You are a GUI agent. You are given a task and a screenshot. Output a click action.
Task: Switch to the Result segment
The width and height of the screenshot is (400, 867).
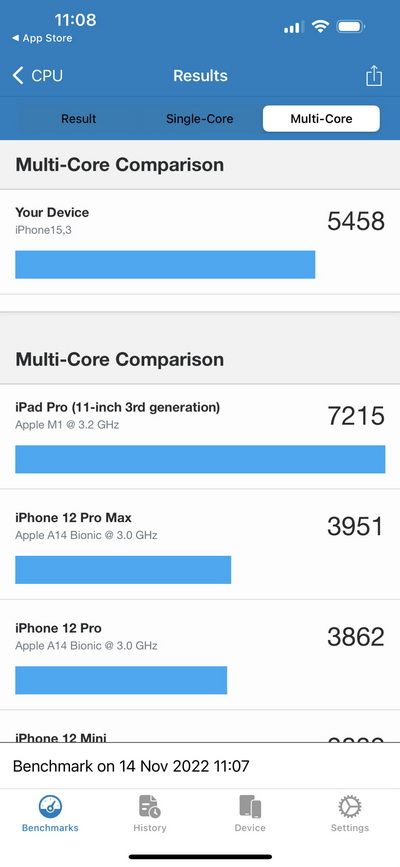point(79,119)
